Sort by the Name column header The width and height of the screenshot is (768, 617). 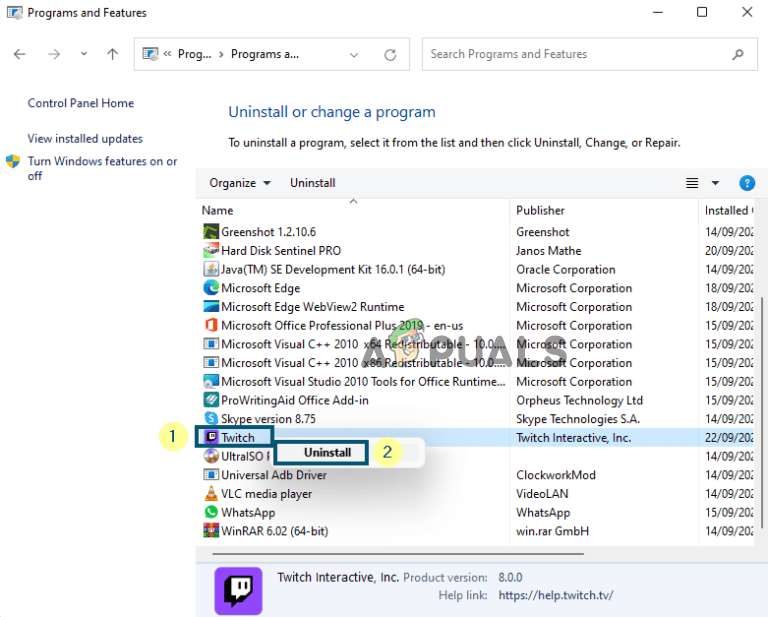pyautogui.click(x=217, y=211)
